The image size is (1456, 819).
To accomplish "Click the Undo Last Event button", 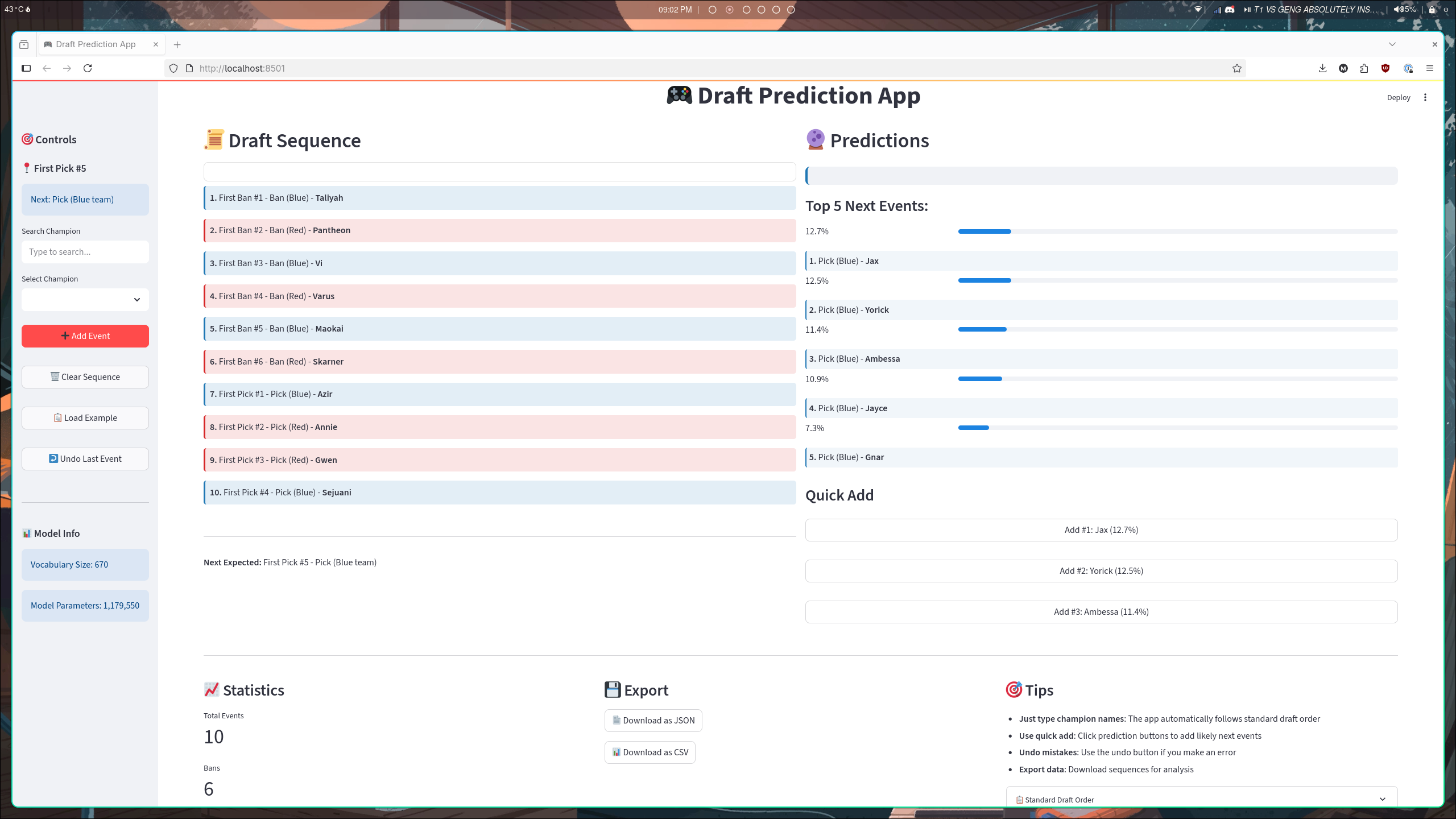I will 85,459.
